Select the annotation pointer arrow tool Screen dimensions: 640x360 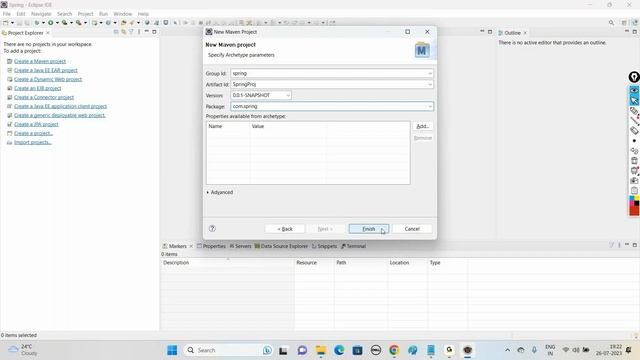(634, 100)
